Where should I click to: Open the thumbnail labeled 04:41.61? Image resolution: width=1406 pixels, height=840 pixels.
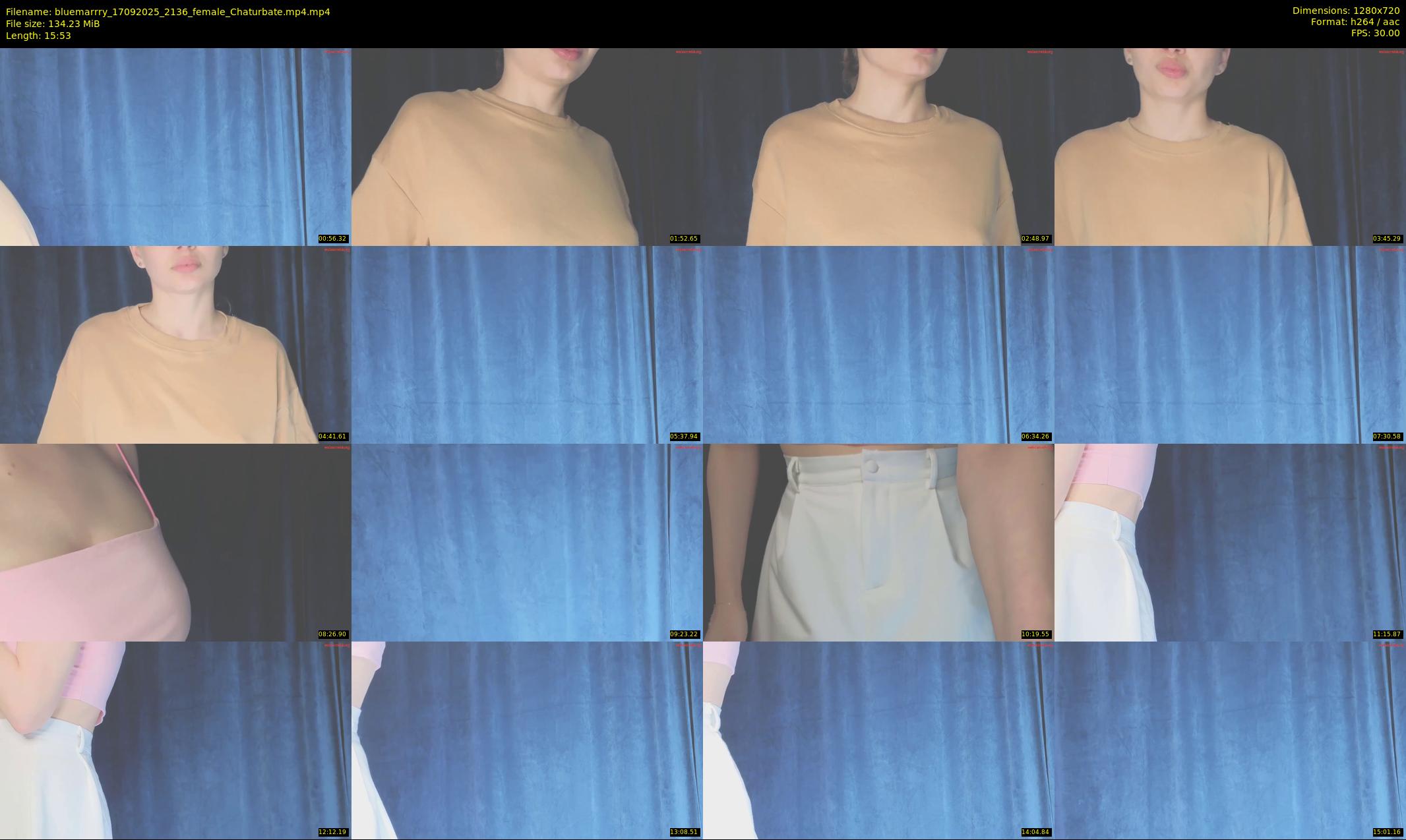pos(175,344)
